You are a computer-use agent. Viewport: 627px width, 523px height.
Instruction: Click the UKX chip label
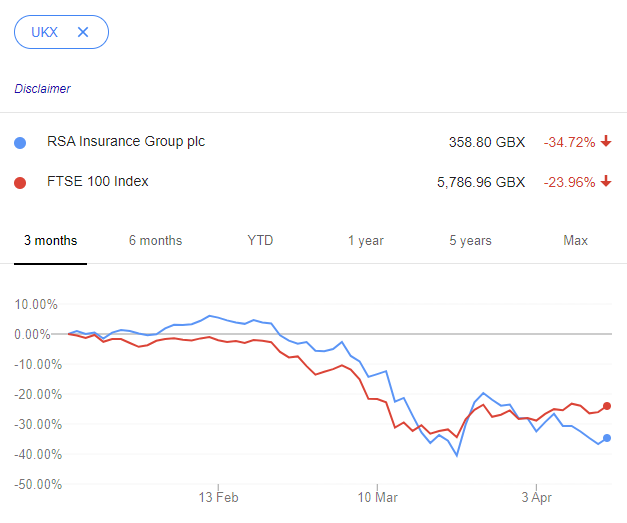coord(44,32)
